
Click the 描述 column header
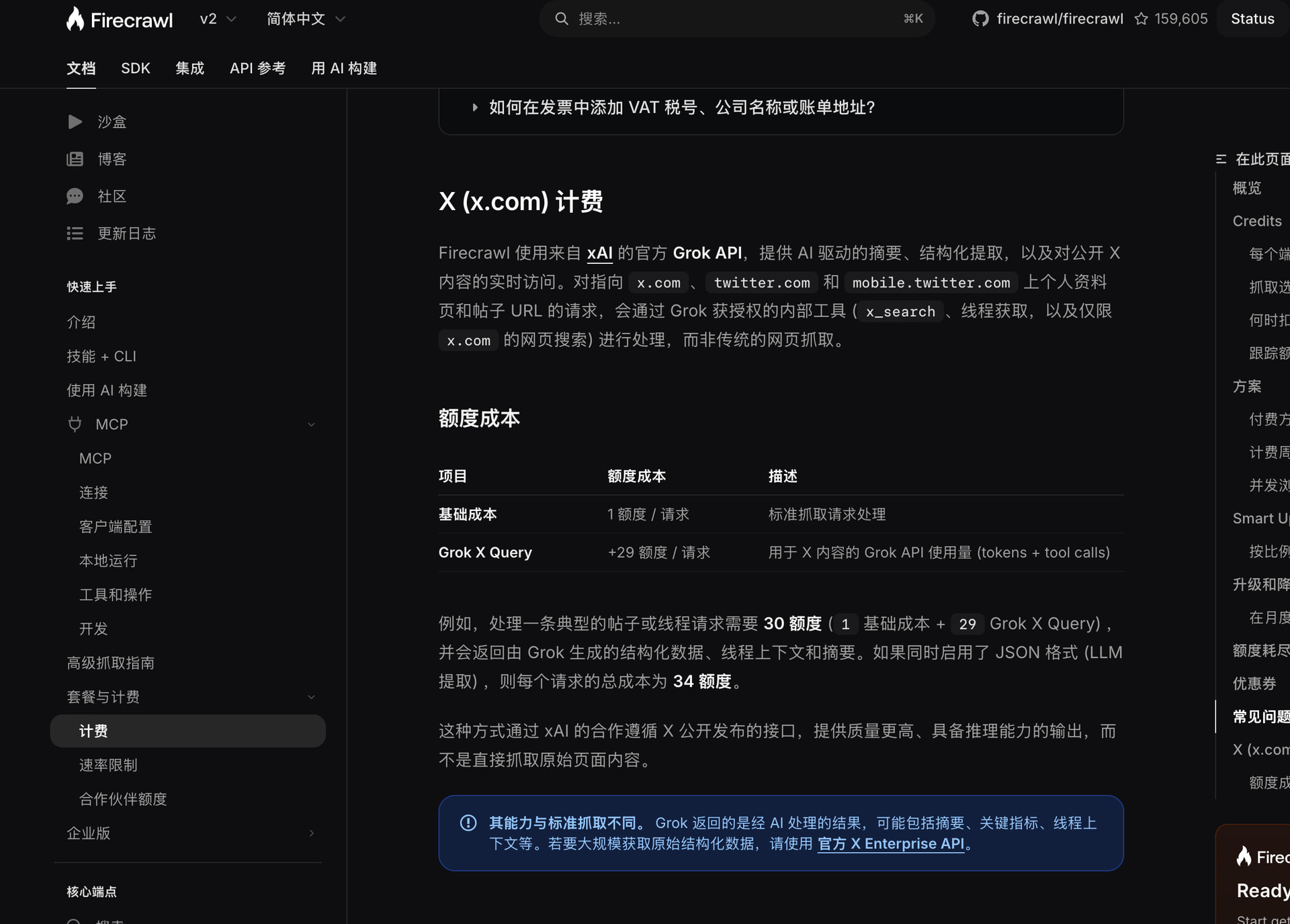783,476
